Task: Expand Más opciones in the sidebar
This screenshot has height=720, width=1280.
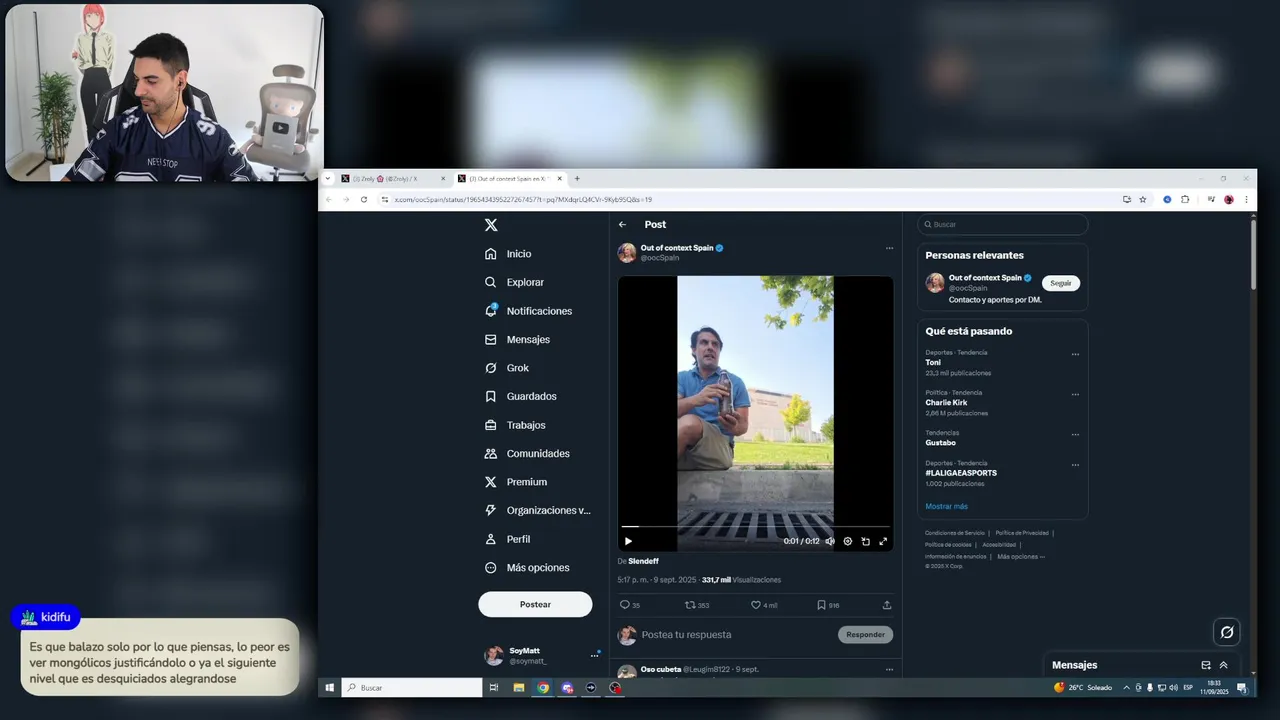Action: [x=527, y=567]
